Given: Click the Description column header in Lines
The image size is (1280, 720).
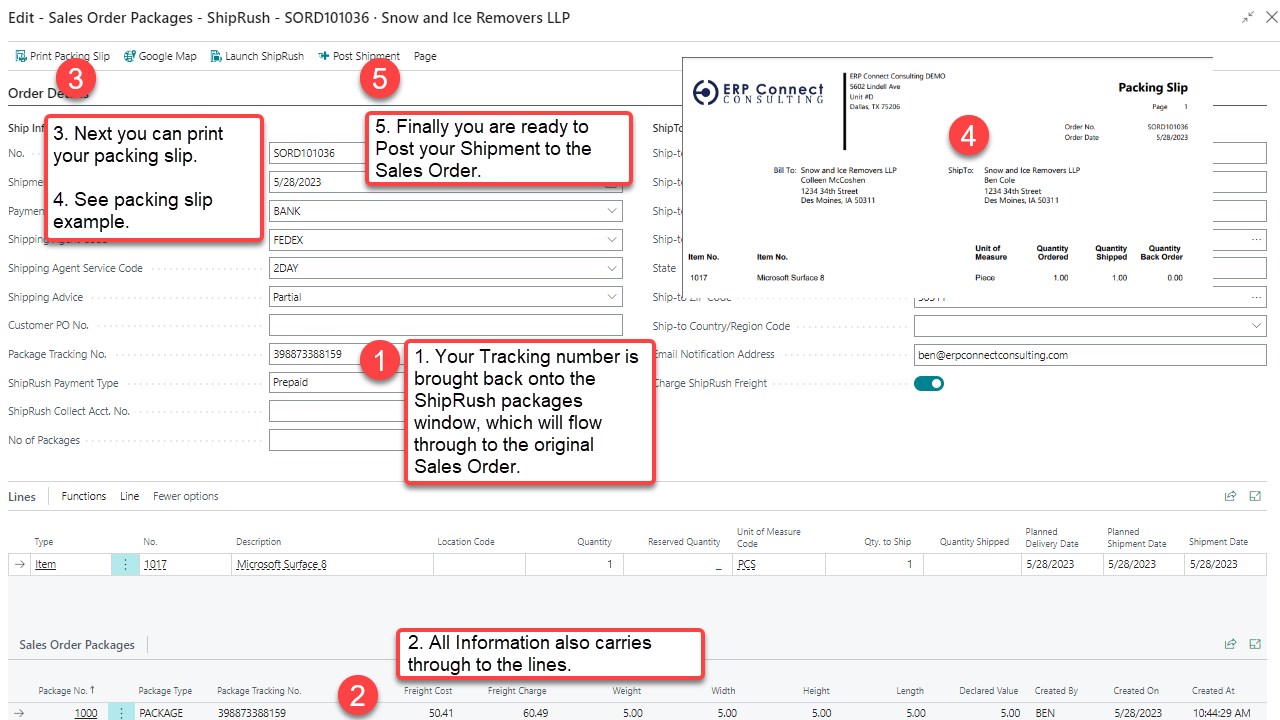Looking at the screenshot, I should pyautogui.click(x=259, y=542).
